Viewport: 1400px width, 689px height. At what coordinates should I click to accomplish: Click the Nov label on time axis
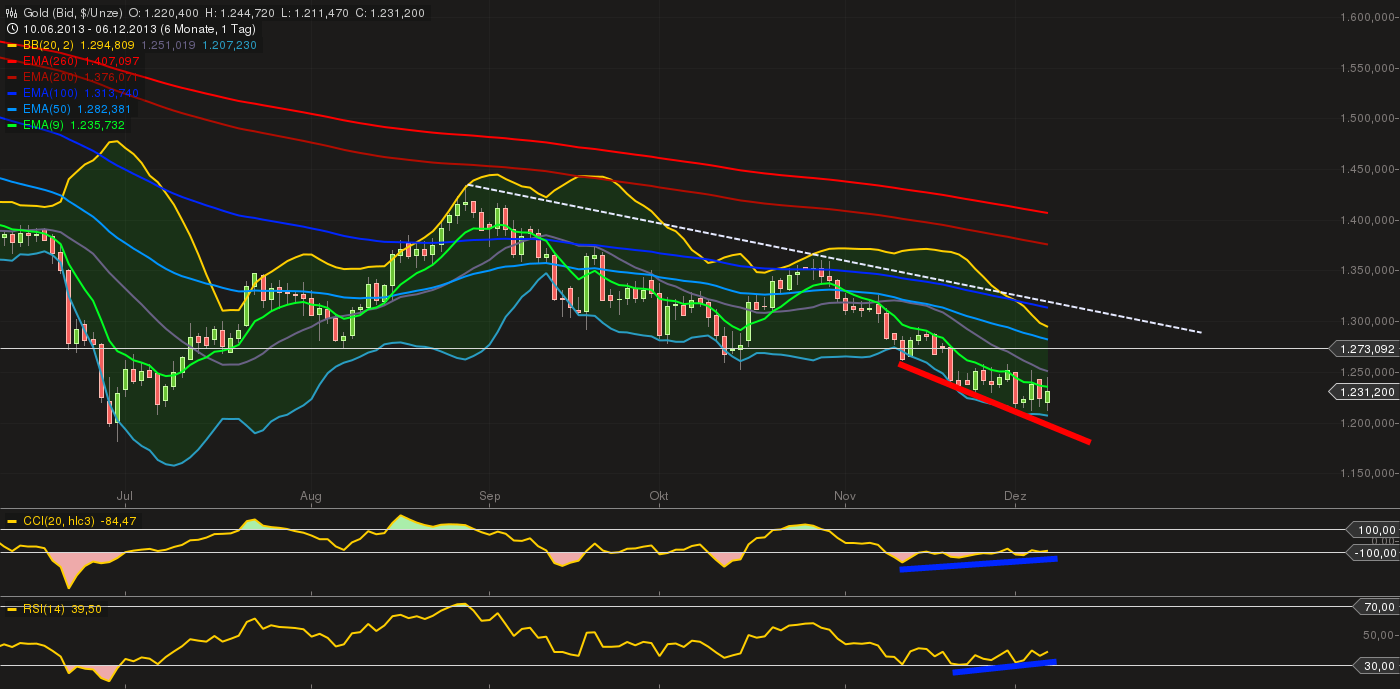pos(845,495)
